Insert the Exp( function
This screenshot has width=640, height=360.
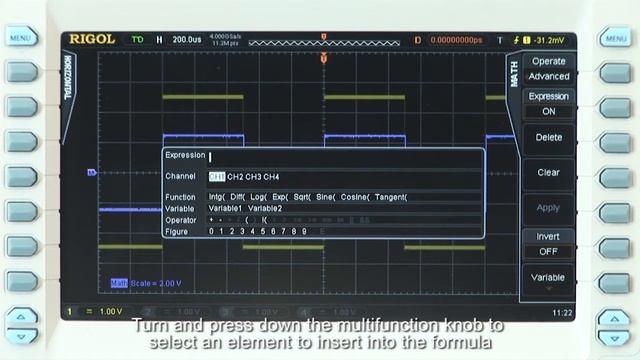click(x=280, y=197)
